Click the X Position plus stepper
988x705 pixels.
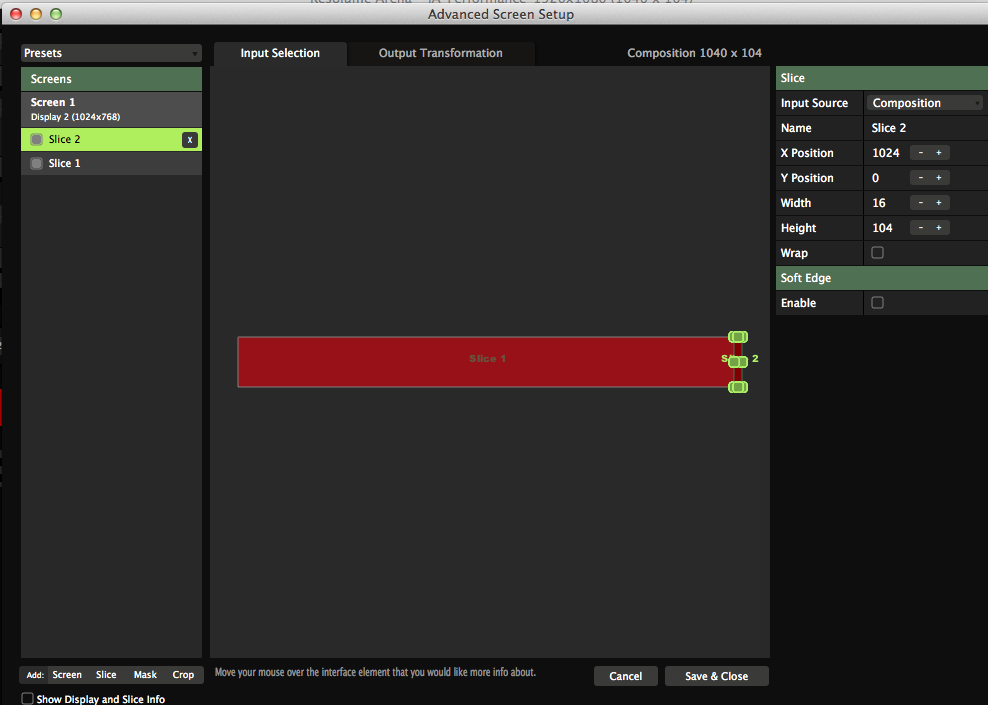[x=939, y=153]
